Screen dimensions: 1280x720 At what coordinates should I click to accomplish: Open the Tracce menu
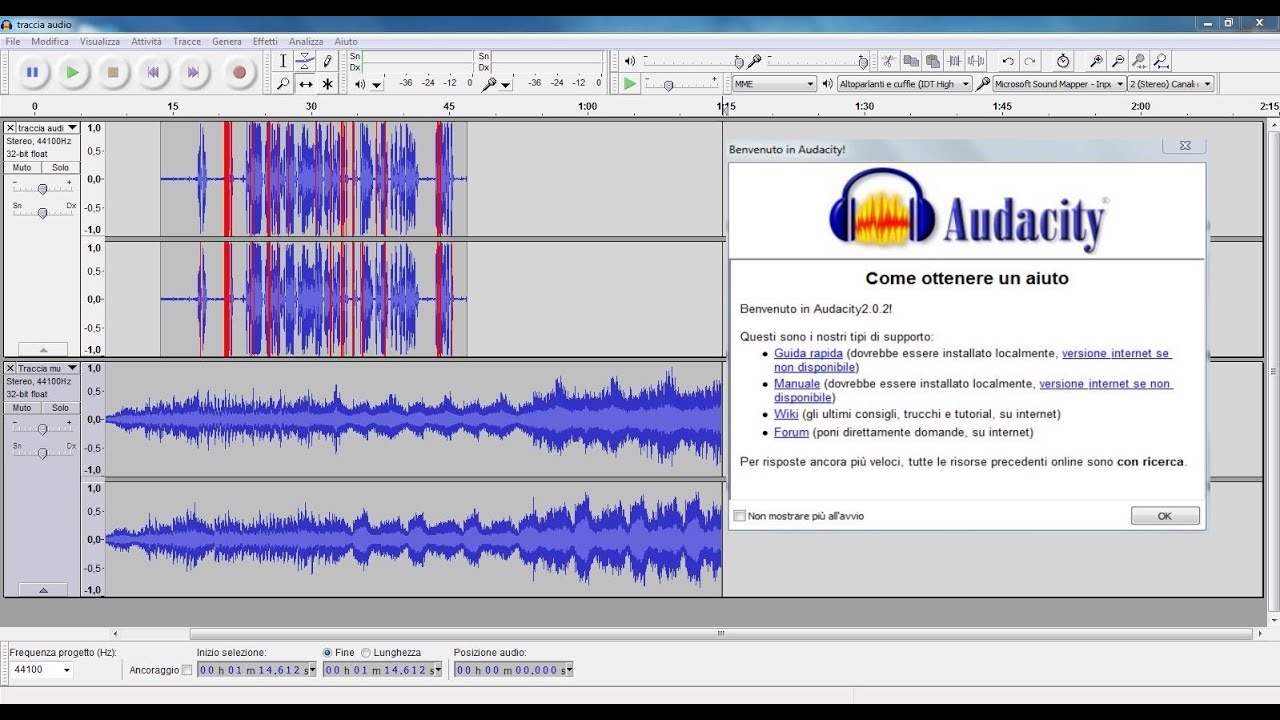point(187,41)
